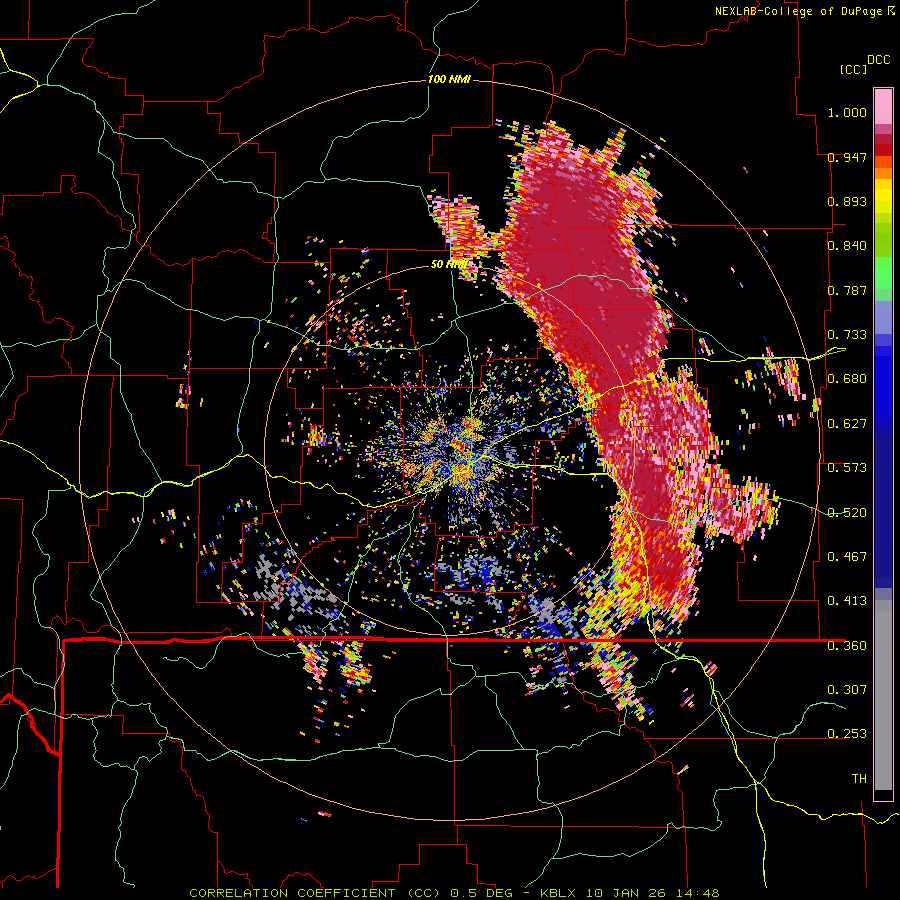Pick the gray segment of color bar
Screen dimensions: 900x900
(883, 695)
